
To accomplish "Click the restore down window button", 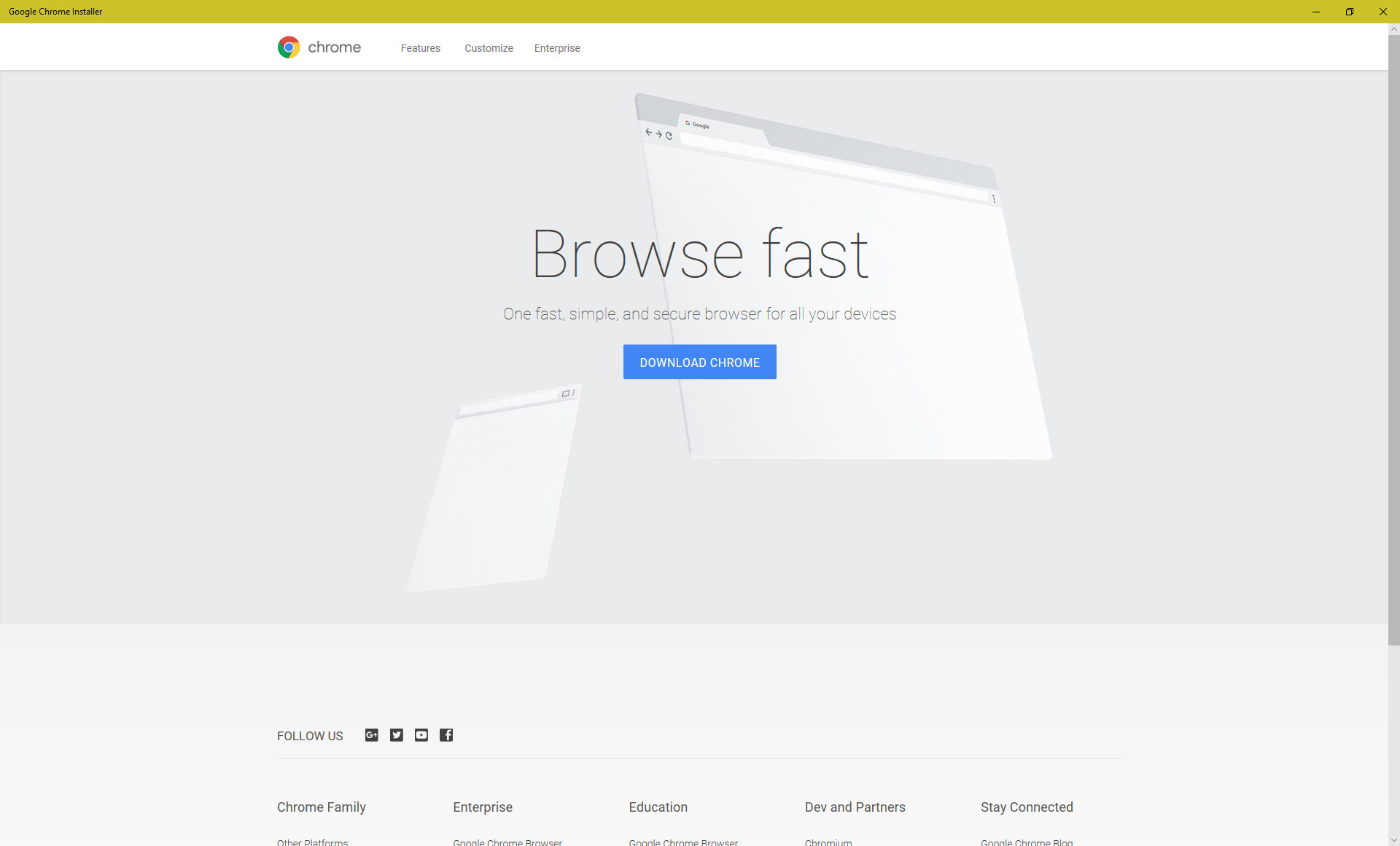I will tap(1350, 11).
